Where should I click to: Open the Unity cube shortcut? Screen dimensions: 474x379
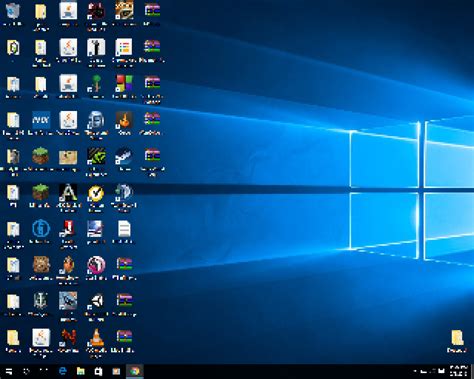96,301
